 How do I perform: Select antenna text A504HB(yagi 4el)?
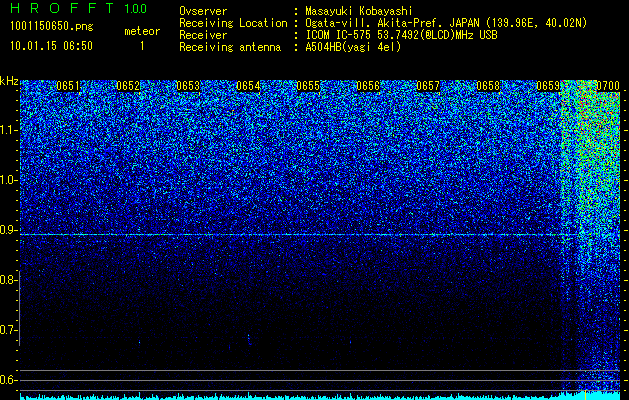[x=353, y=47]
